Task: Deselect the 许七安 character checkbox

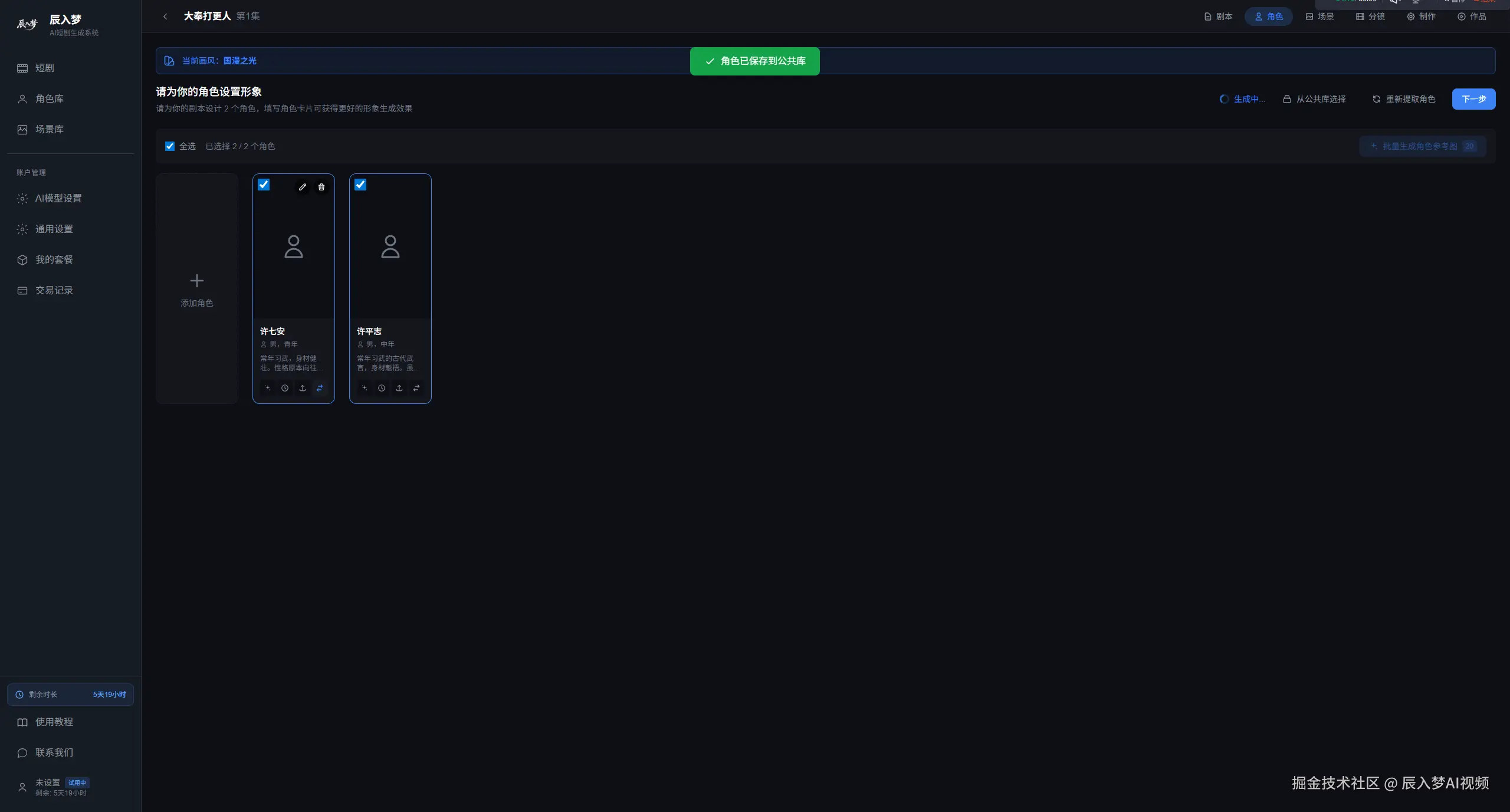Action: 264,185
